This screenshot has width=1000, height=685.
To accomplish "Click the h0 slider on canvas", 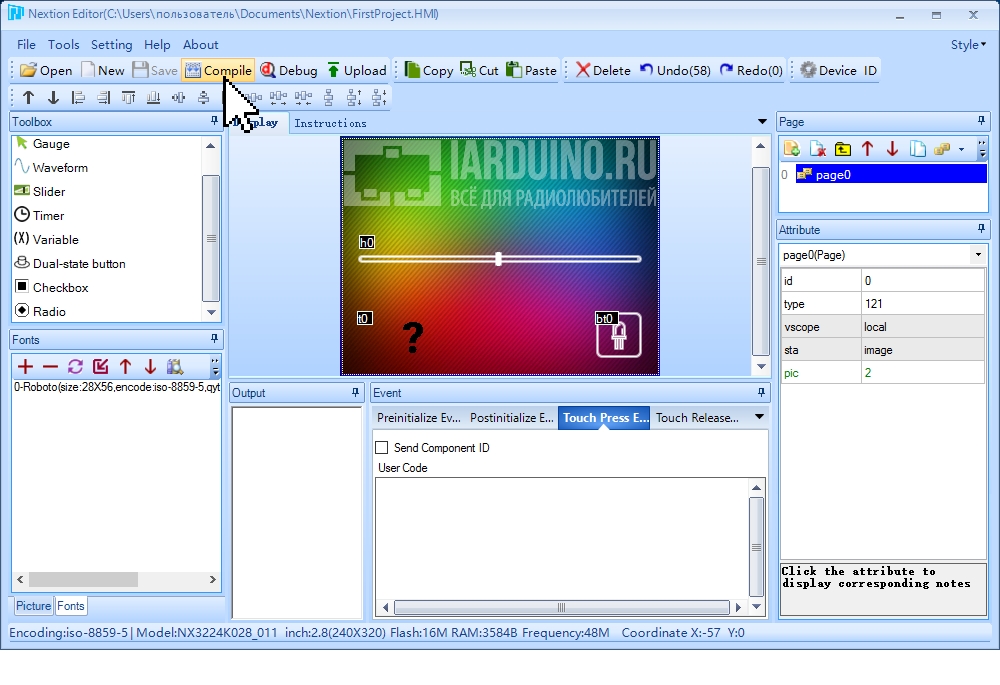I will (x=499, y=258).
